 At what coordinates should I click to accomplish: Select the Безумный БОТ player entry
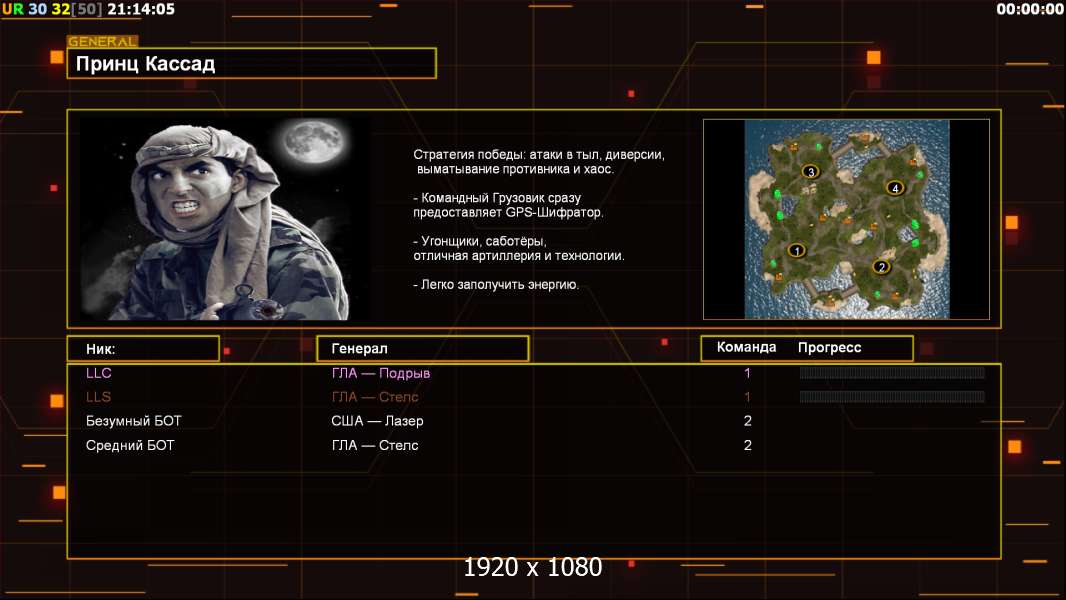tap(134, 421)
